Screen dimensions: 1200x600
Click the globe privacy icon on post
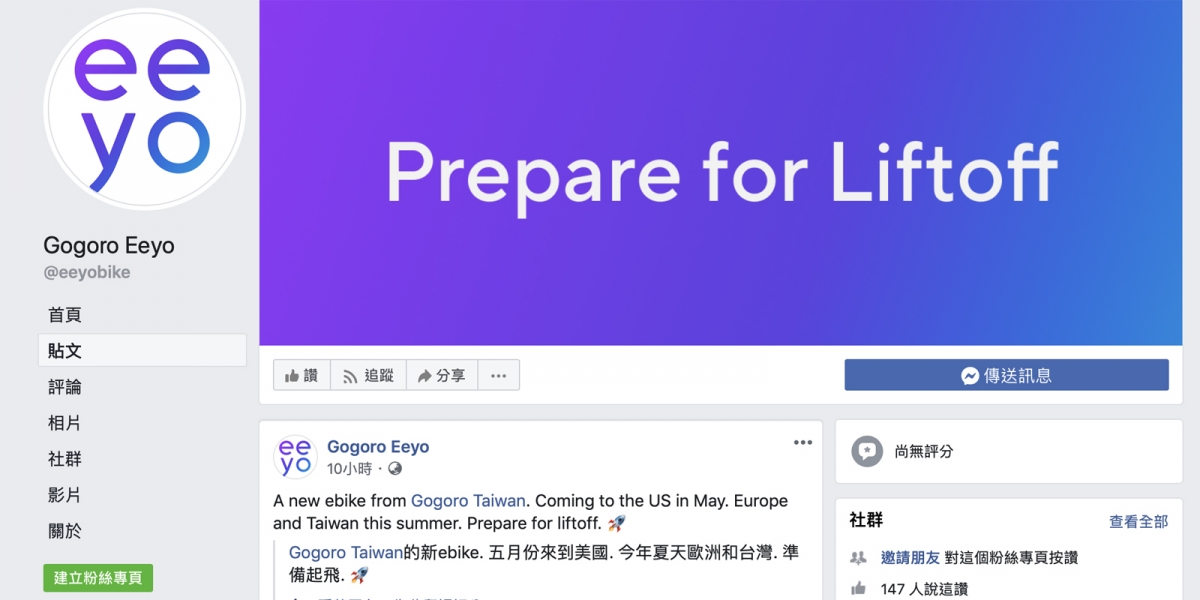(x=395, y=469)
